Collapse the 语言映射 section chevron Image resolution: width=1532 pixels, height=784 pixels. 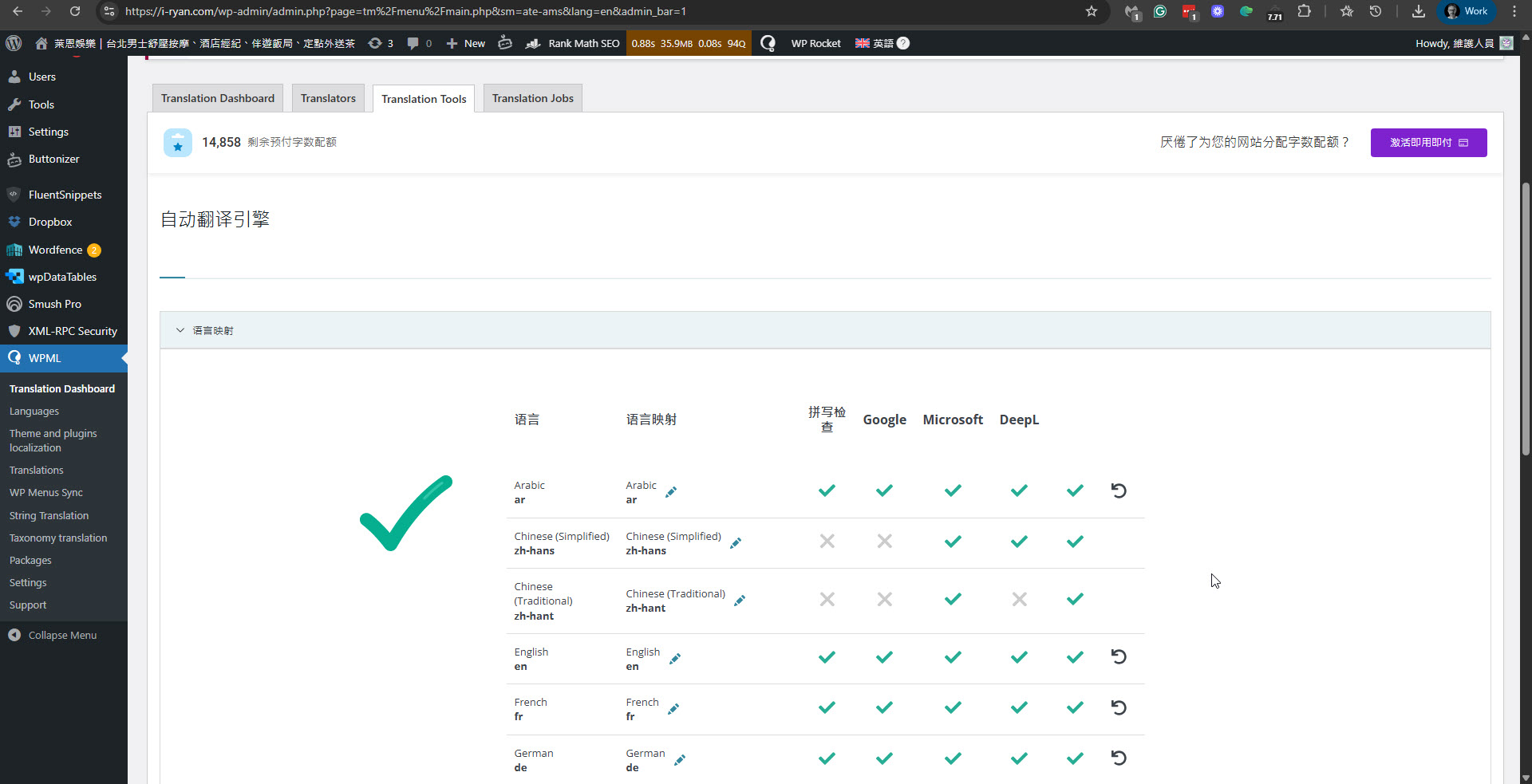[180, 330]
